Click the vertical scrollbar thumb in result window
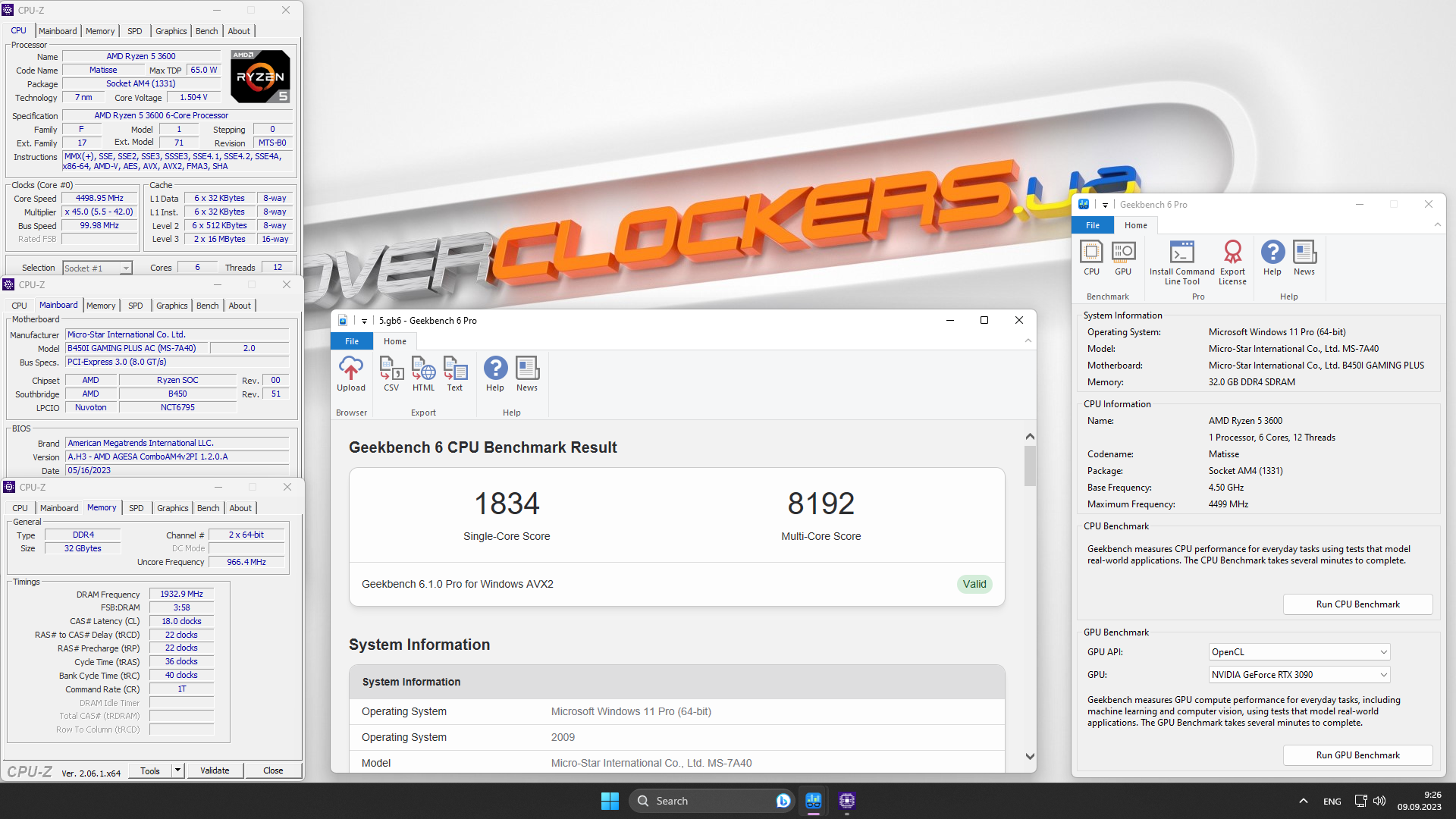This screenshot has height=819, width=1456. [1030, 466]
